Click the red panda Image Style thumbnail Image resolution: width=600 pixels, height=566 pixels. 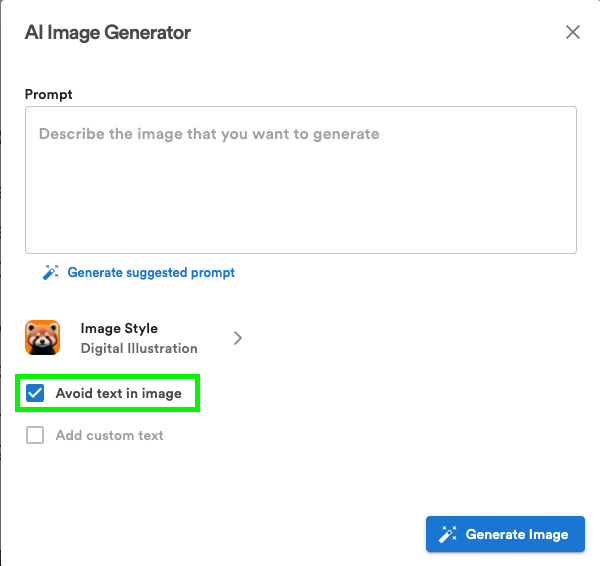(43, 338)
